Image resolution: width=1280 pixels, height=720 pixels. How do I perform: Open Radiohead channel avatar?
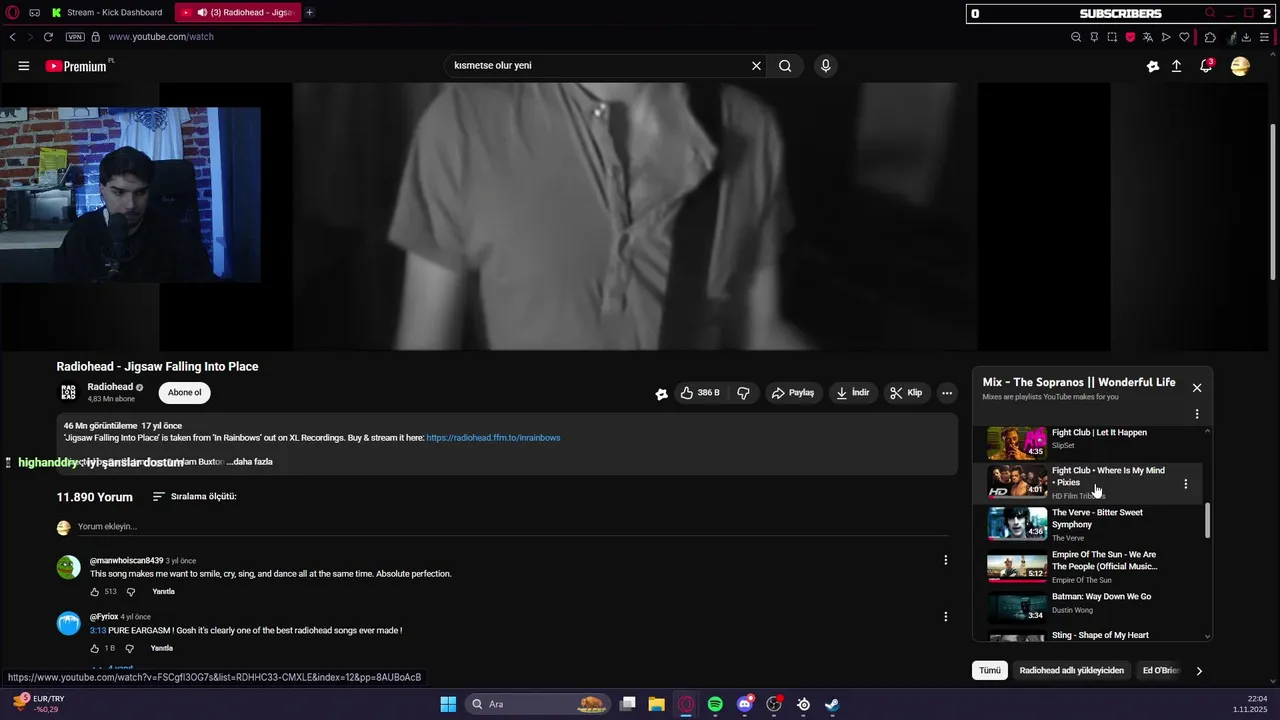click(x=68, y=392)
